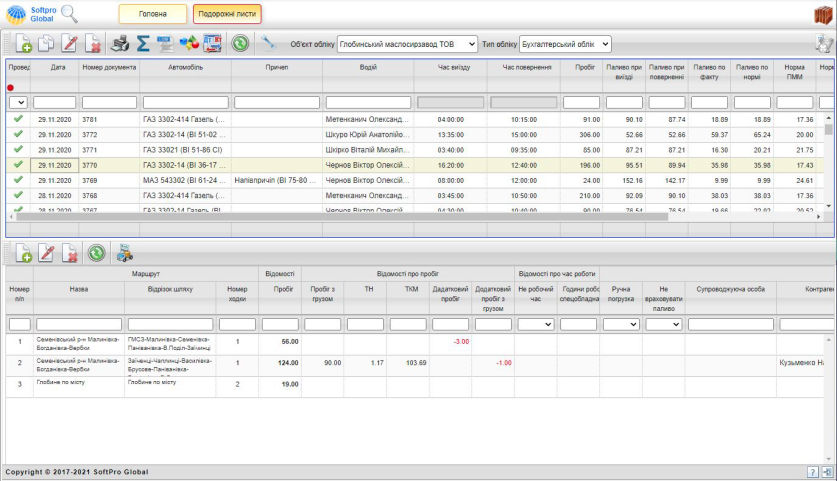Open the bookshelf icon at top right
Screen dimensions: 837x481
823,14
